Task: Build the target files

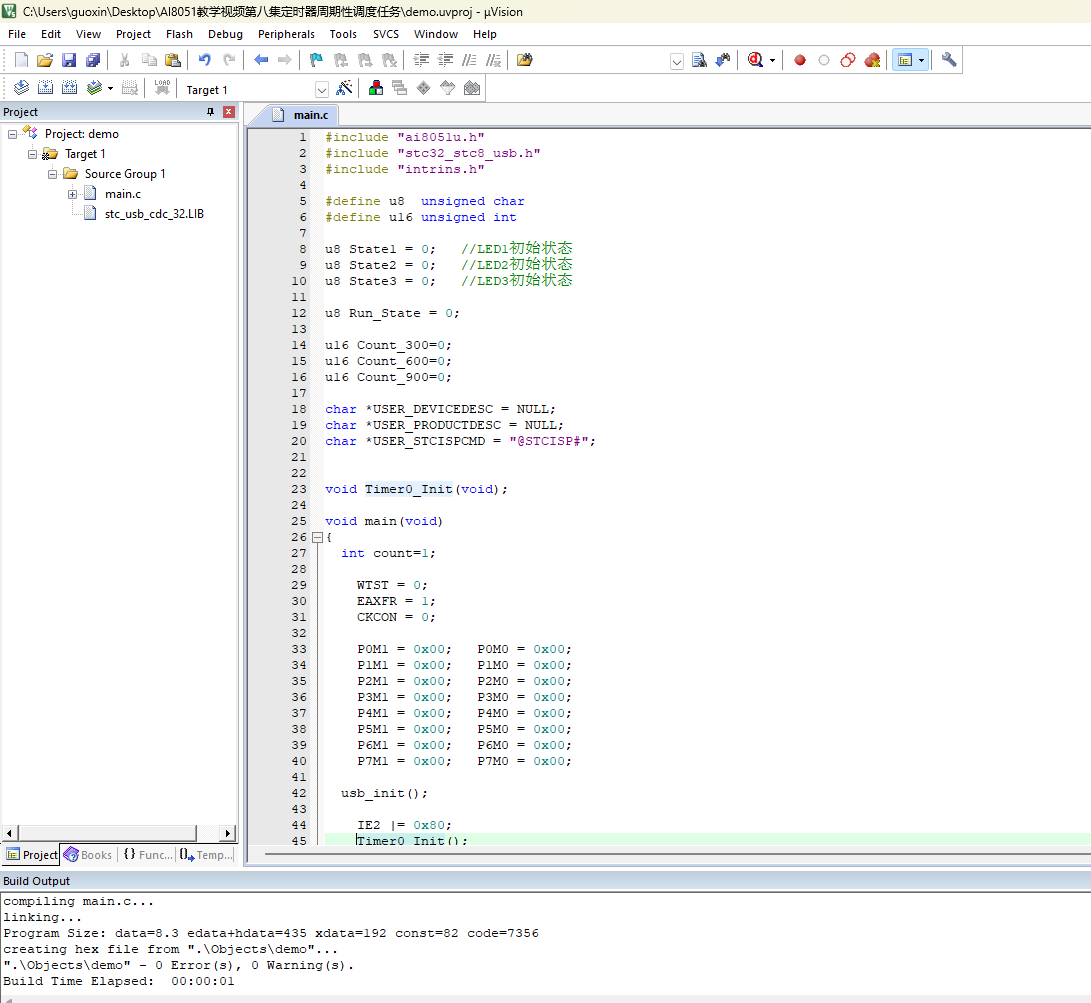Action: coord(45,88)
